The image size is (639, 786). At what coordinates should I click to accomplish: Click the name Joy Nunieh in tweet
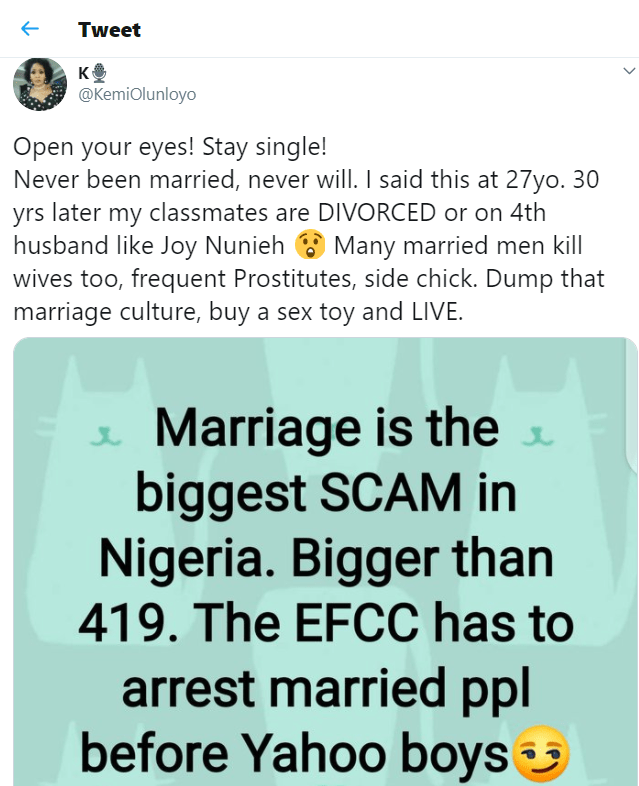coord(223,246)
